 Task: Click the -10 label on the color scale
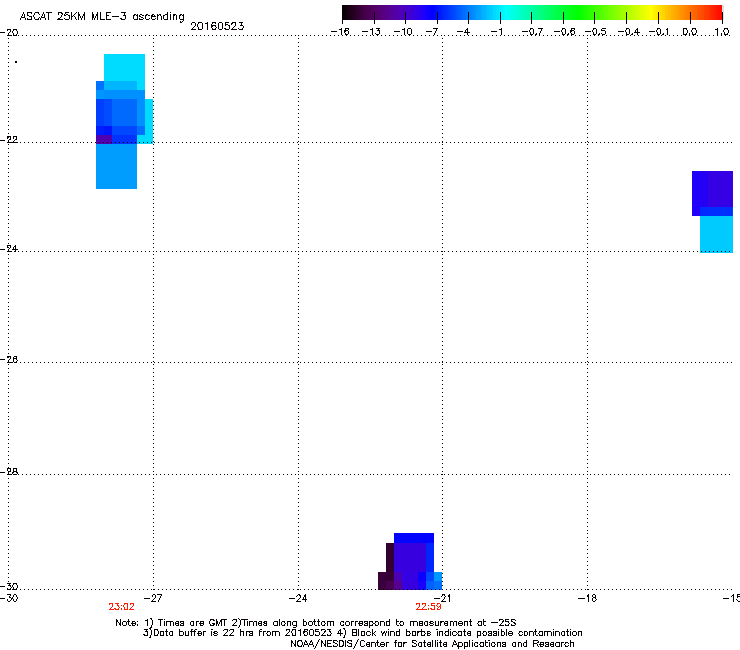coord(403,32)
